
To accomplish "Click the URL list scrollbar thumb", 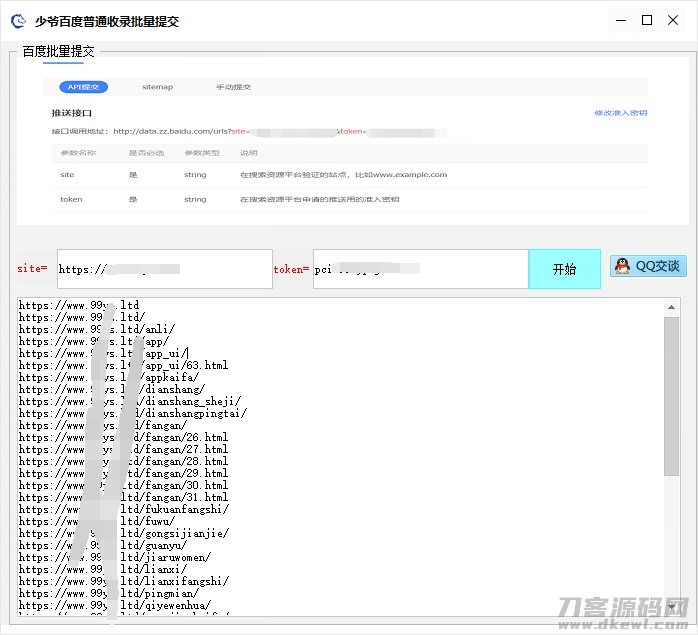I will coord(671,396).
